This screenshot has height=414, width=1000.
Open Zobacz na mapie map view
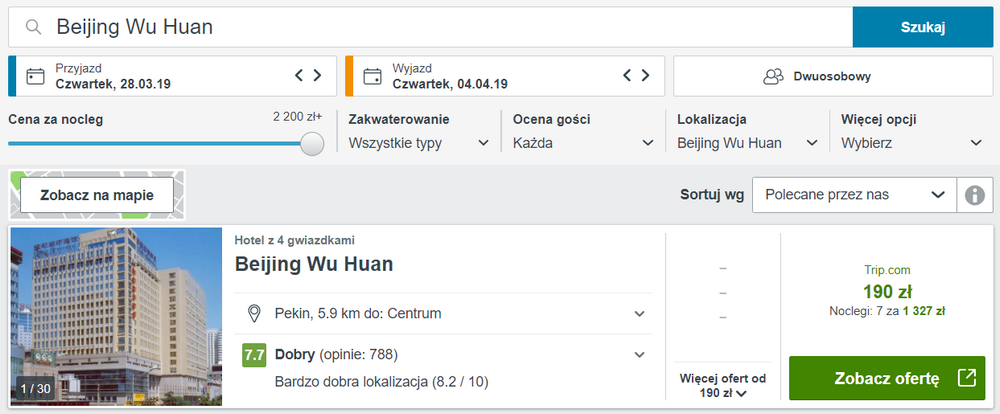(97, 195)
